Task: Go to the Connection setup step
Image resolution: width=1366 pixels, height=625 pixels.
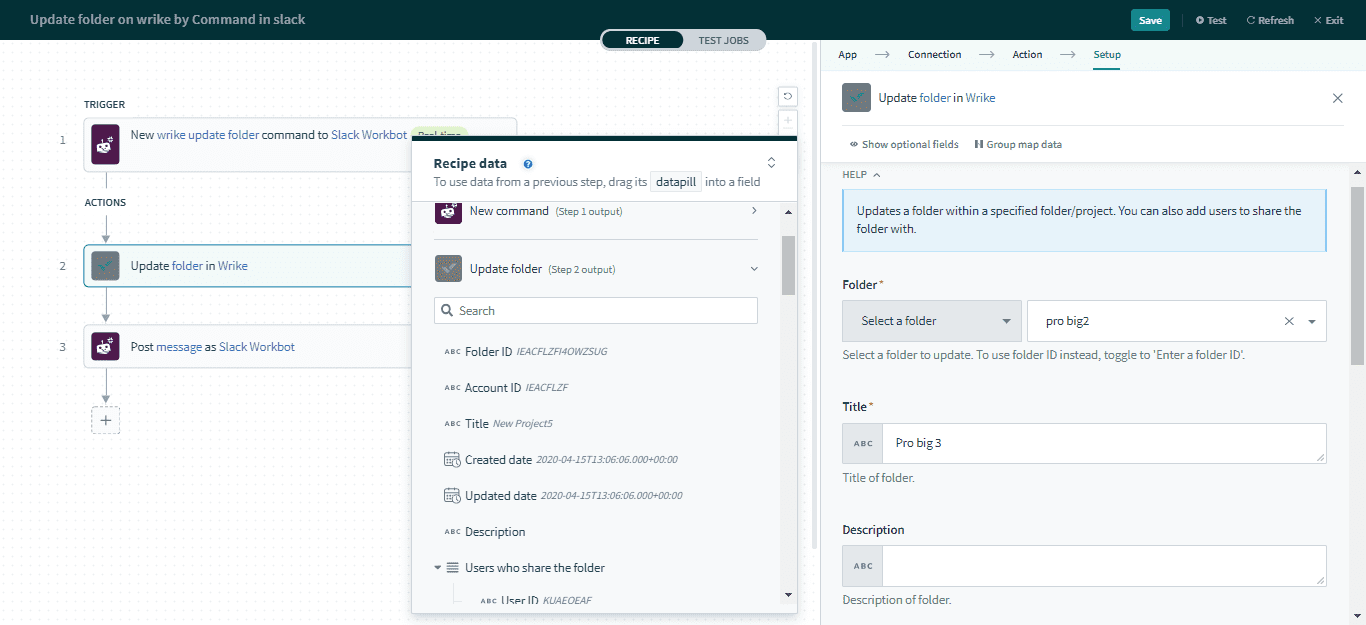Action: coord(934,55)
